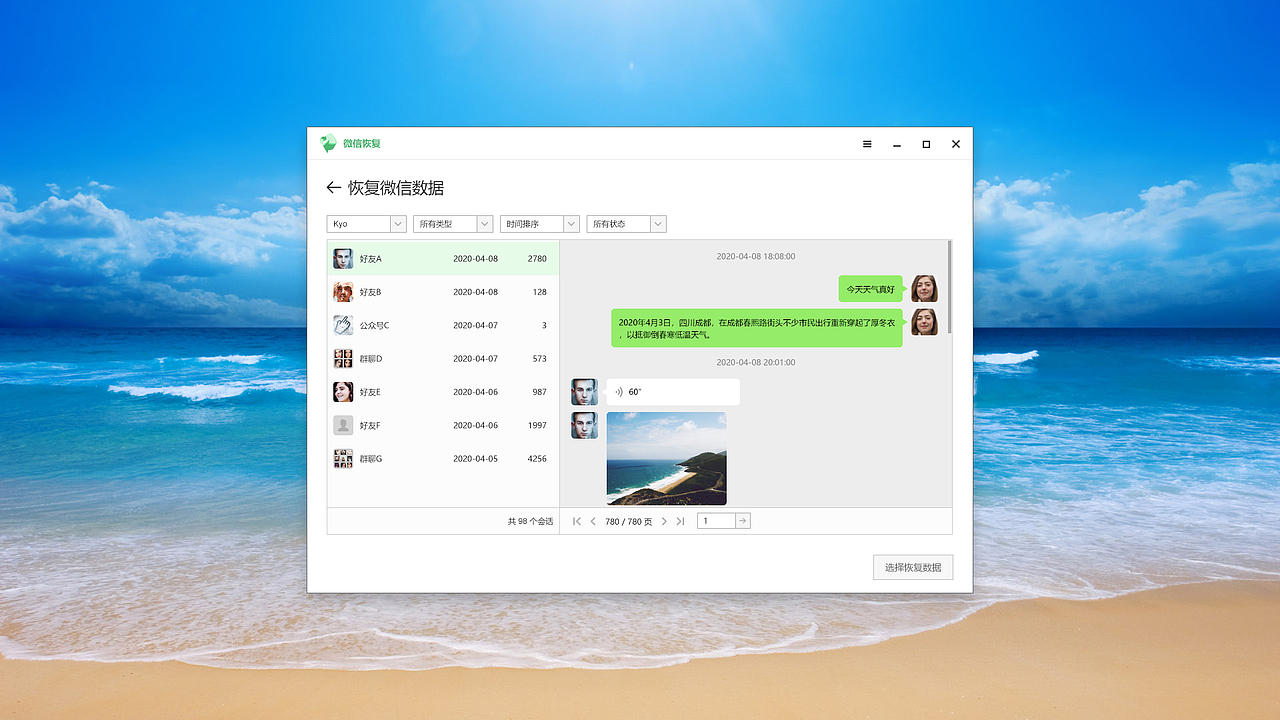
Task: Open the hamburger menu in title bar
Action: [x=867, y=144]
